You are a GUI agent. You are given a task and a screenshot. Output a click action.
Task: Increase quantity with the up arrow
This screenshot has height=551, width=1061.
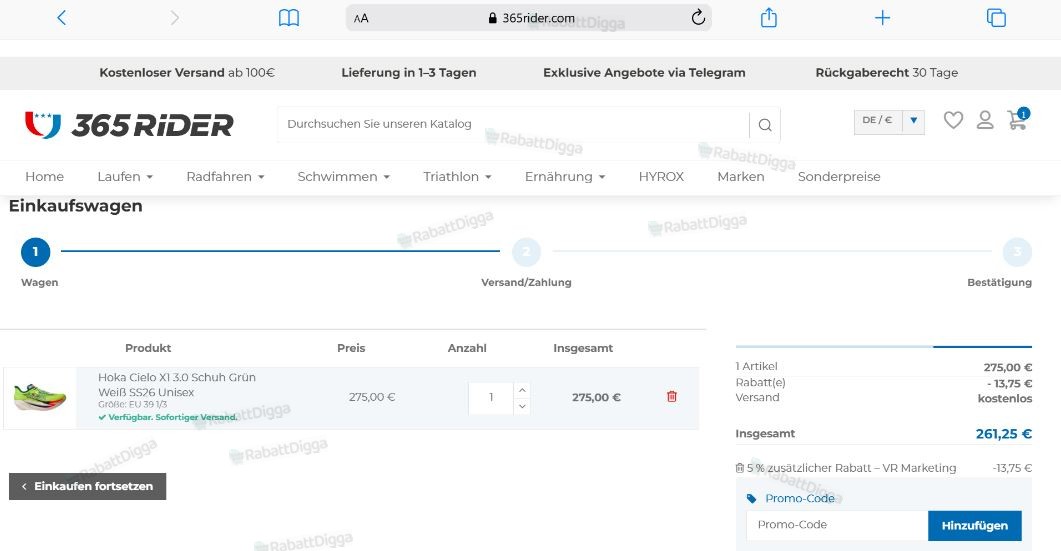(522, 390)
